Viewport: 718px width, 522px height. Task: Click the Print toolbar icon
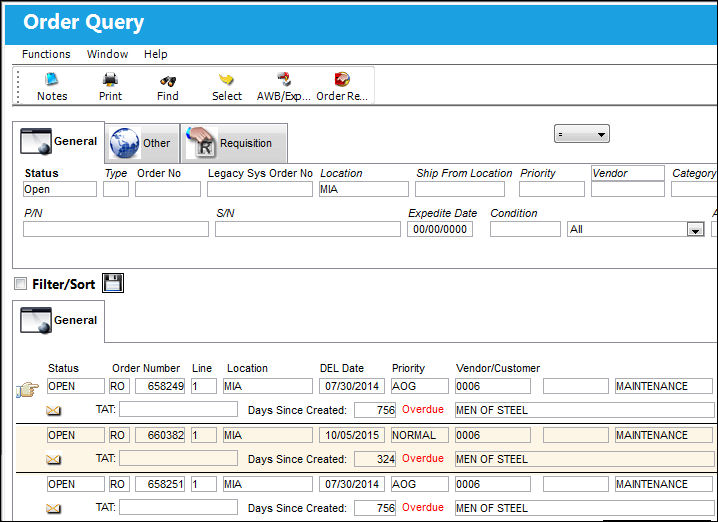tap(110, 86)
